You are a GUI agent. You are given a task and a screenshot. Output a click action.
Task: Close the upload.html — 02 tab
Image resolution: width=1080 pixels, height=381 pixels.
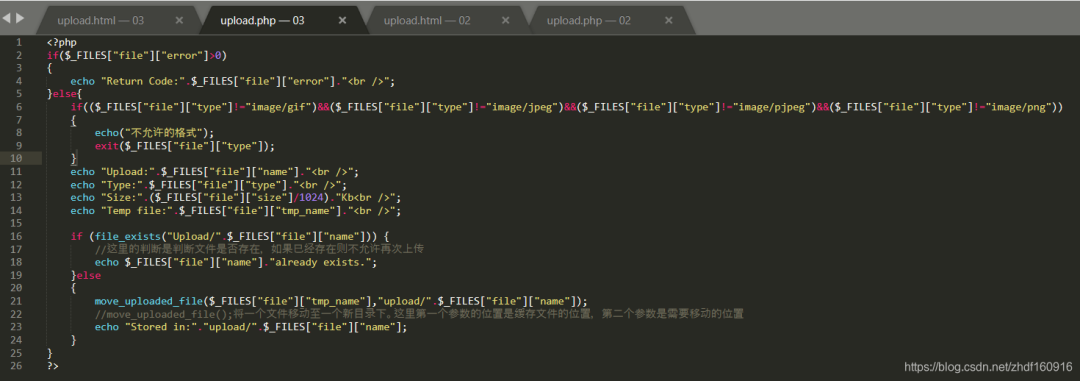tap(506, 21)
